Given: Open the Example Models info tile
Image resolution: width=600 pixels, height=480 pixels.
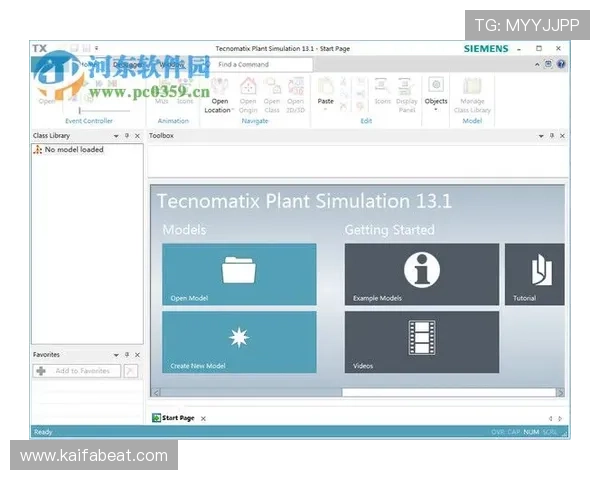Looking at the screenshot, I should pyautogui.click(x=421, y=273).
